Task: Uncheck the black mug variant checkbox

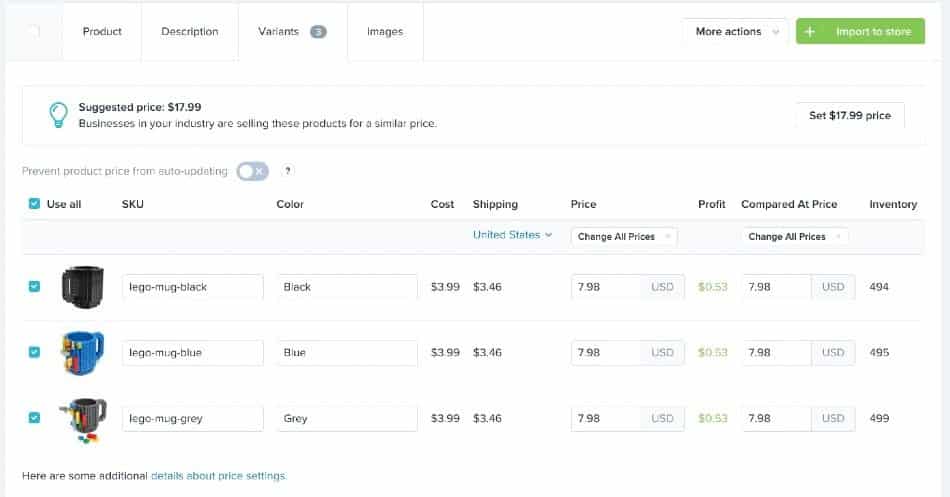Action: tap(34, 286)
